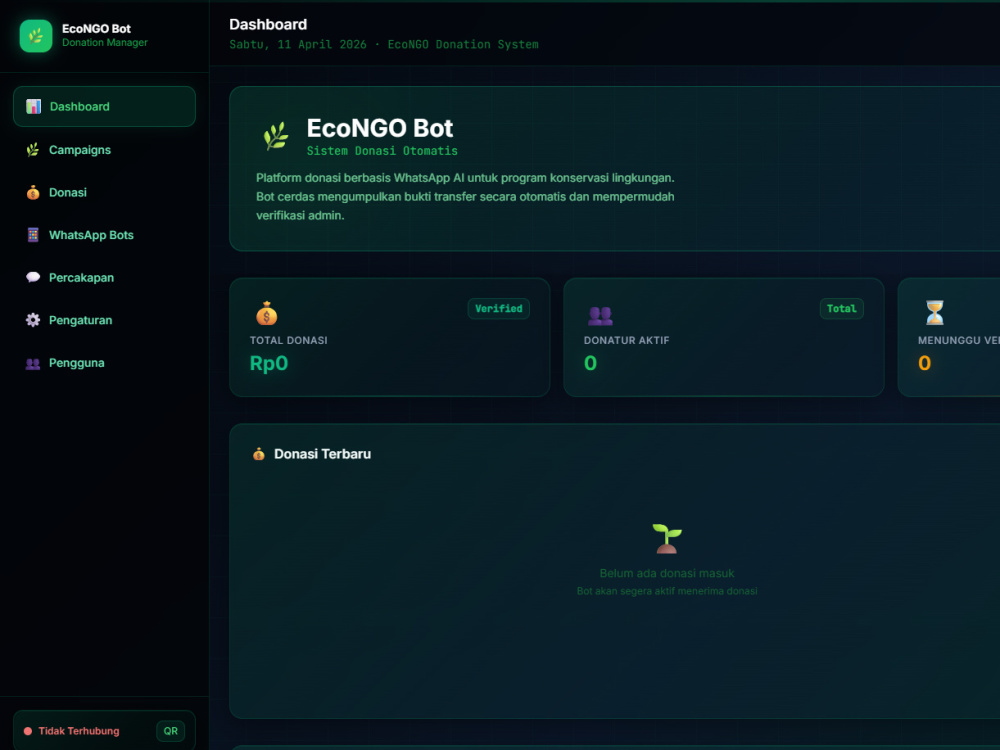Click the donors silhouette icon in Donatur Aktif card
1000x750 pixels.
point(600,315)
